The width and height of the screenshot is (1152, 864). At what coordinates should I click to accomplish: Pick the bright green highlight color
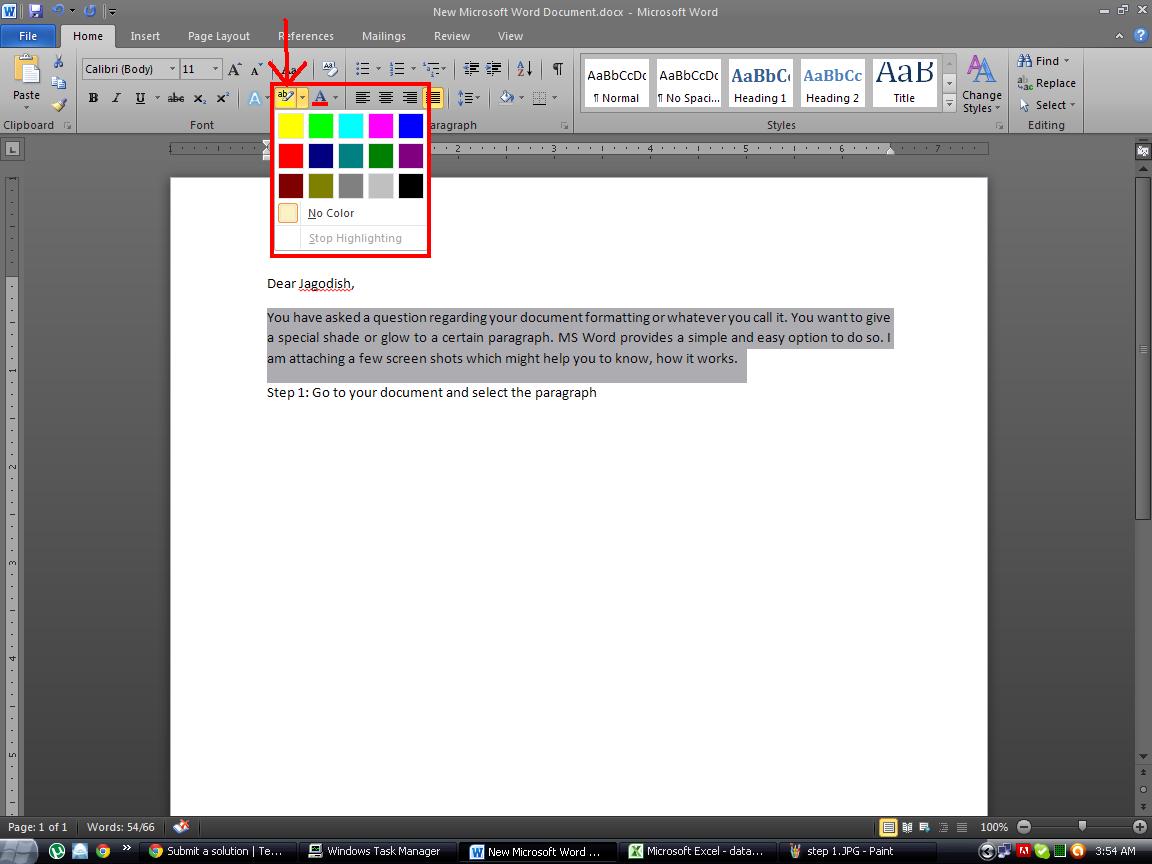(320, 126)
